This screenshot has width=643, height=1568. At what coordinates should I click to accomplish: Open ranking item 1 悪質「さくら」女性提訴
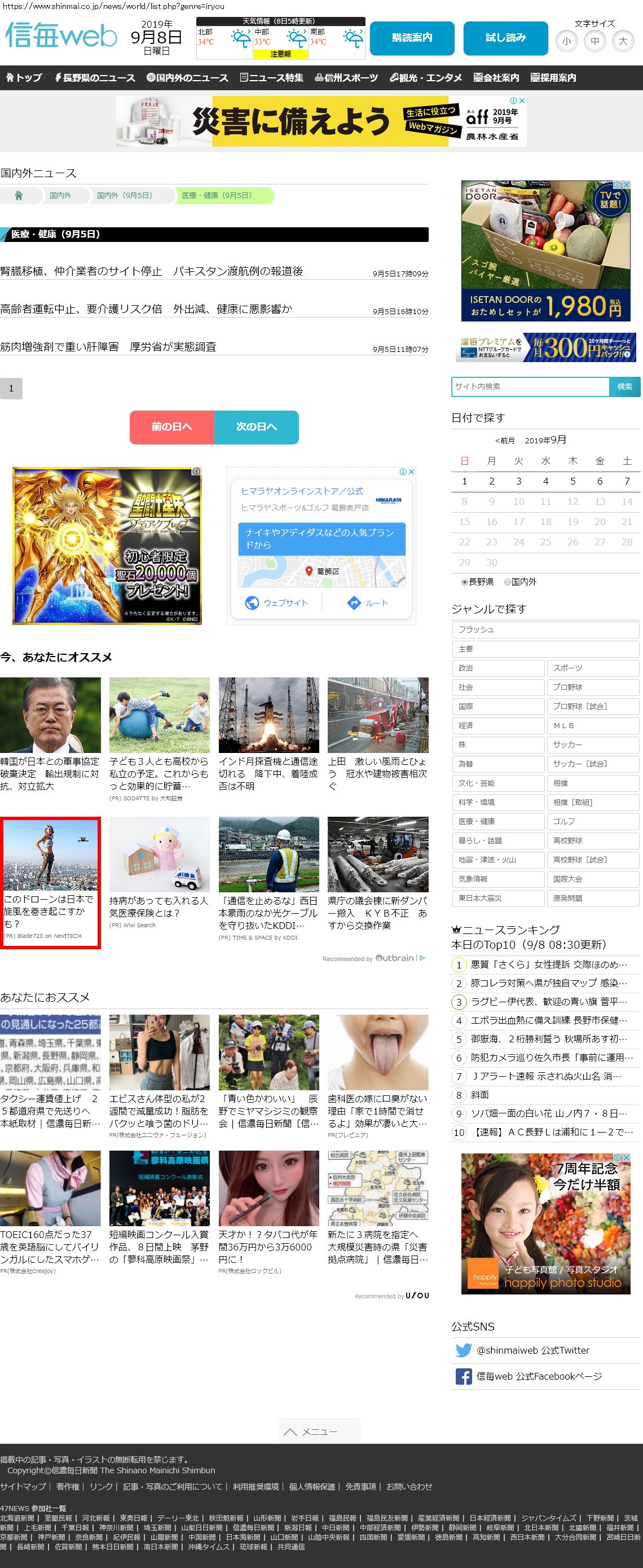tap(549, 965)
